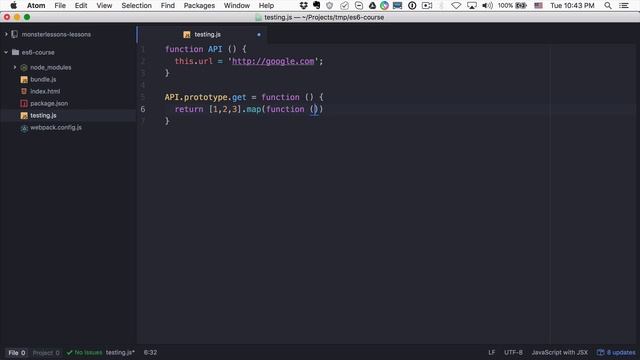Click the battery status icon
Image resolution: width=640 pixels, height=360 pixels.
pos(521,5)
